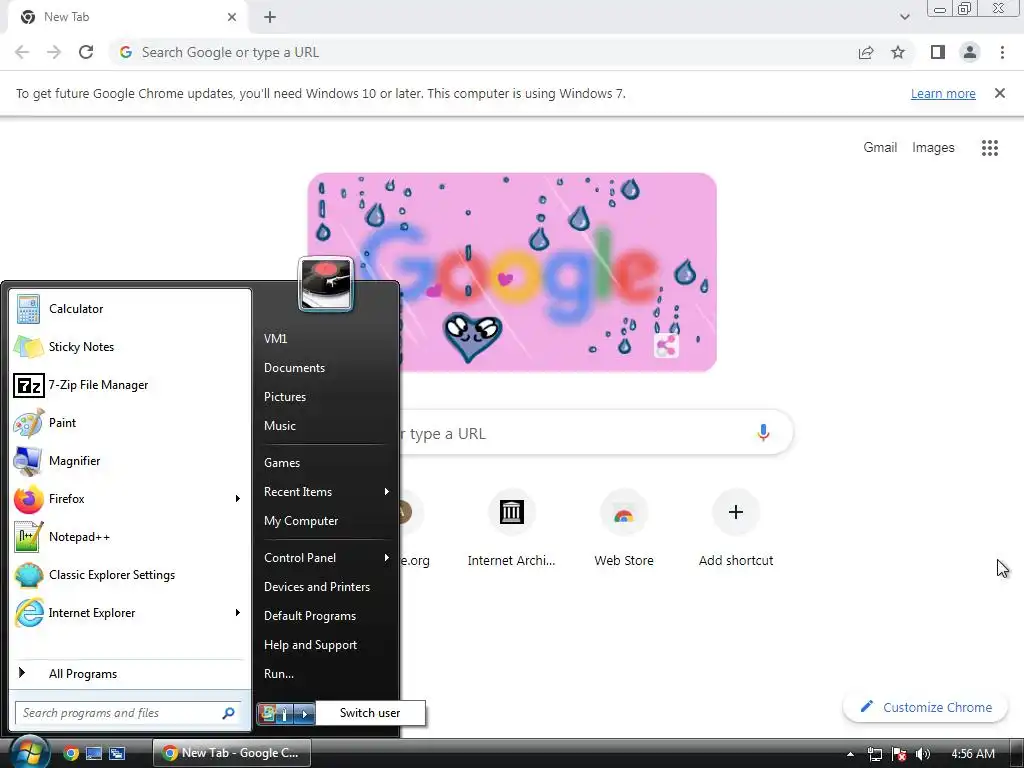Focus the Search programs and files box
The image size is (1024, 768).
pos(127,713)
